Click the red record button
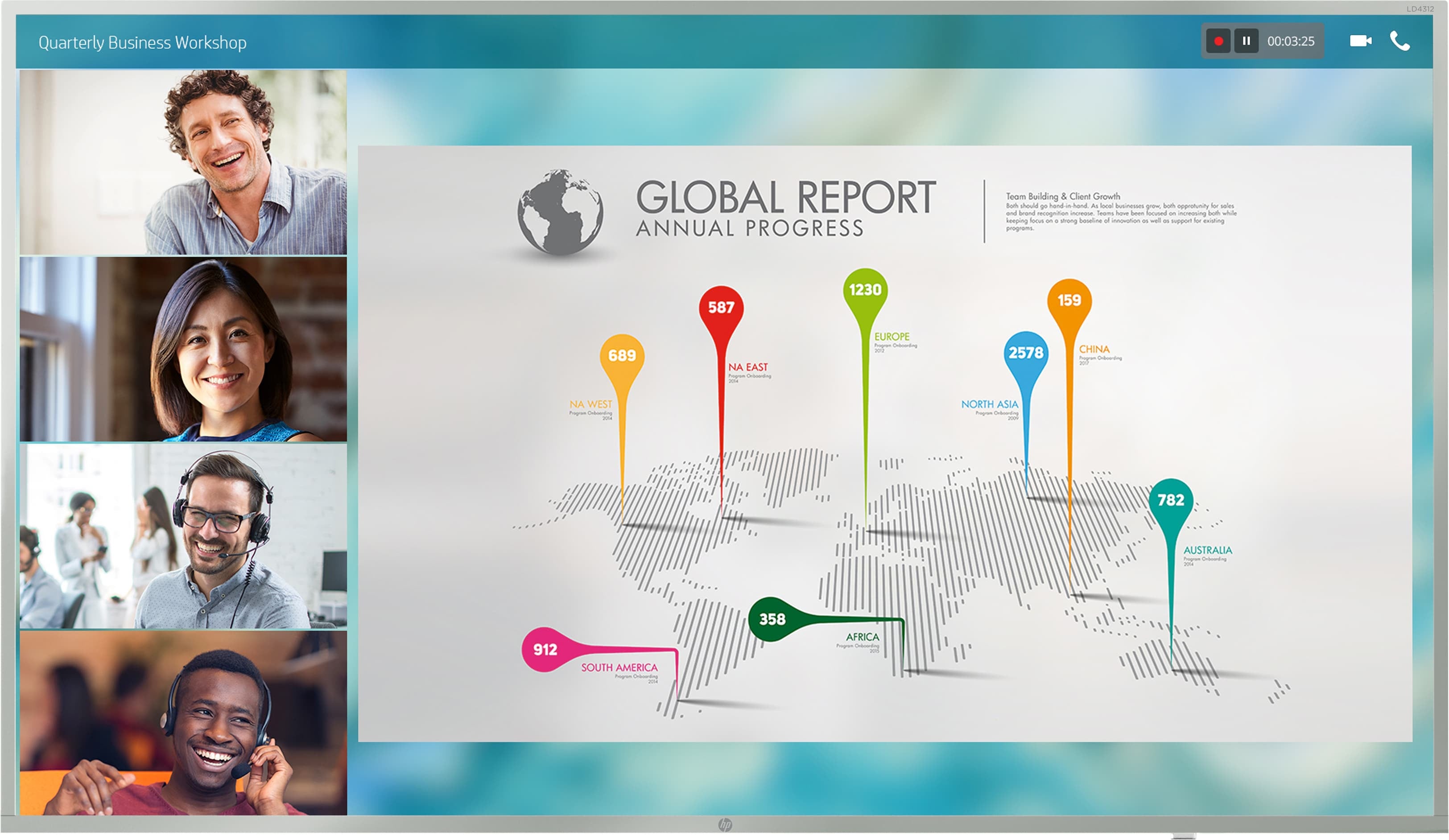Image resolution: width=1449 pixels, height=840 pixels. [x=1218, y=41]
